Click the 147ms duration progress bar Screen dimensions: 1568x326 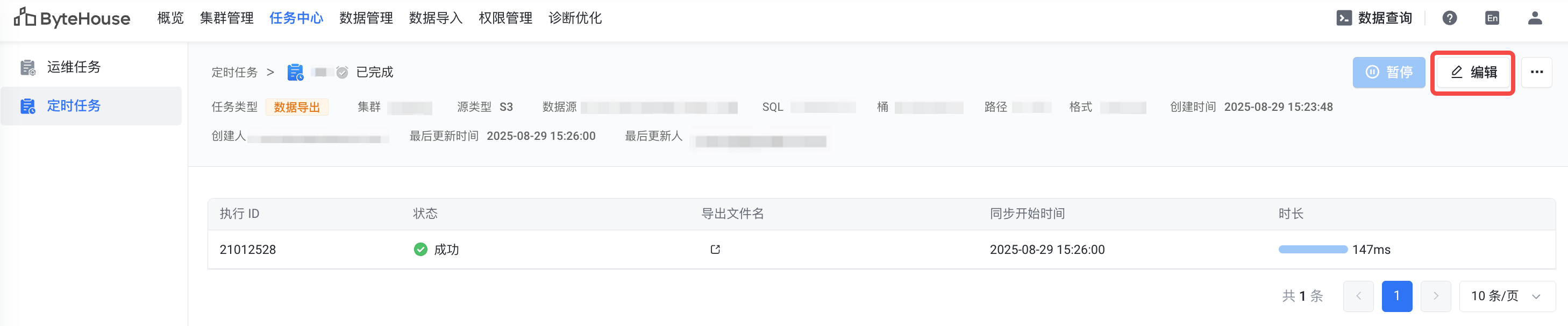1313,249
